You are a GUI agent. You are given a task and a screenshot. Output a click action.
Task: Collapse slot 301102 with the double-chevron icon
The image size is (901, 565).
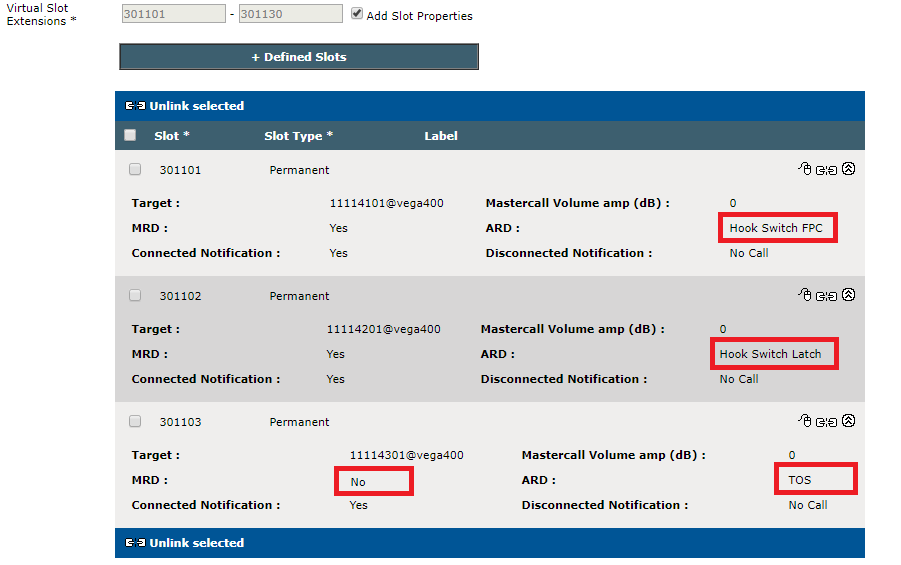(849, 295)
